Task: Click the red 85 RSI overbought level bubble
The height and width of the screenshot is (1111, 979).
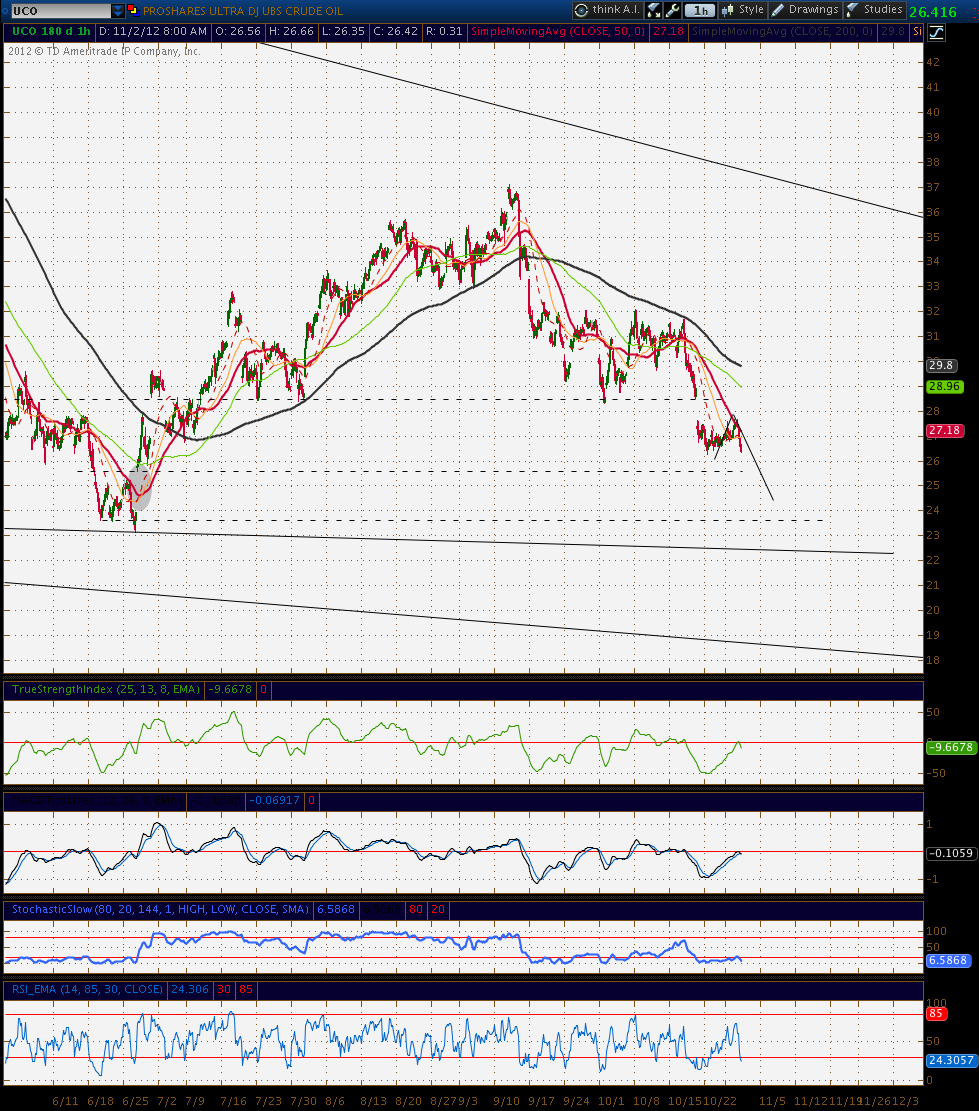Action: click(x=936, y=1013)
